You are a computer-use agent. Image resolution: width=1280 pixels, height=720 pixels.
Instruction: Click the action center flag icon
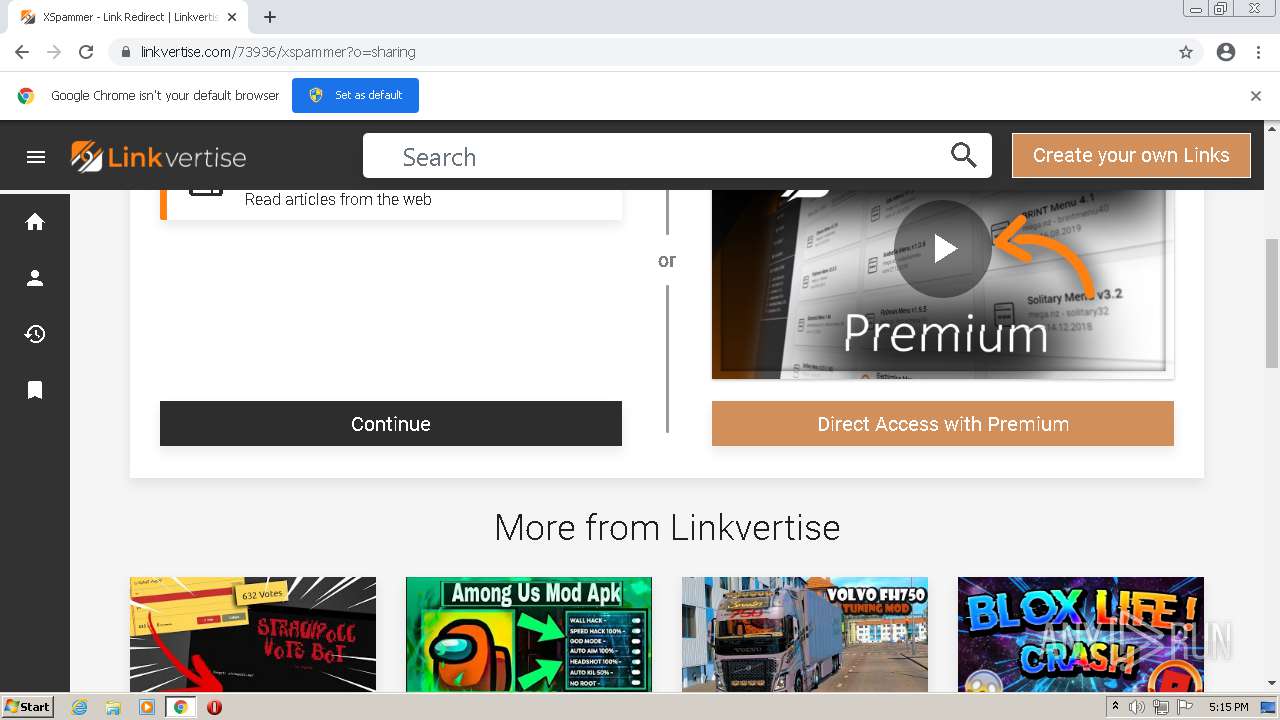(x=1185, y=707)
